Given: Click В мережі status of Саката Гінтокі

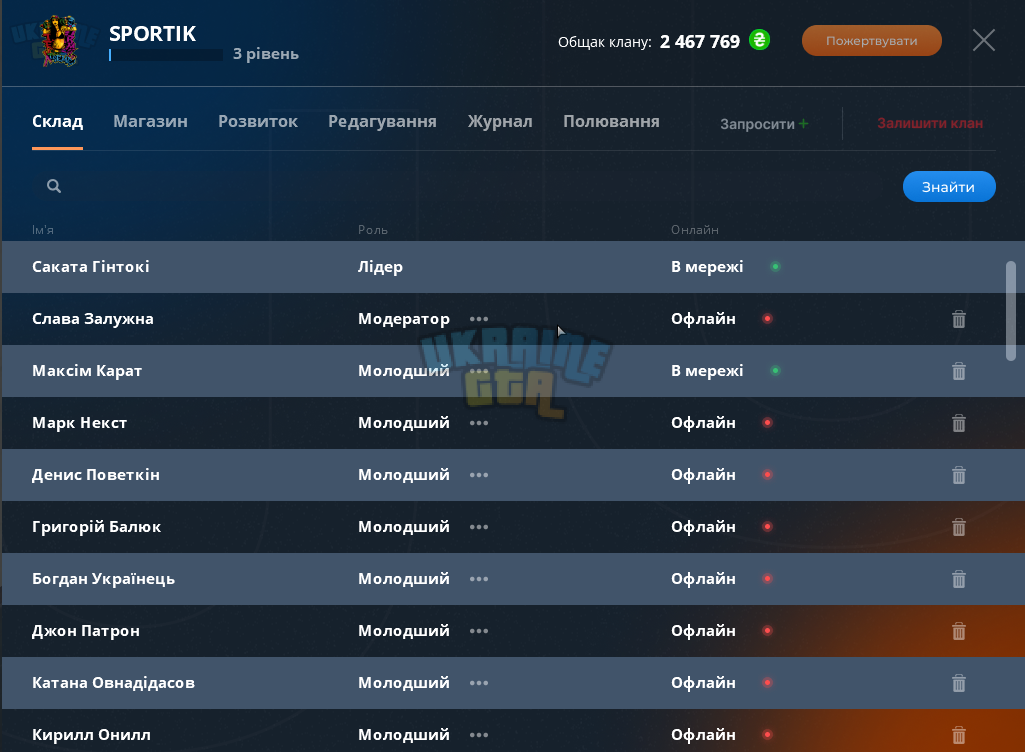Looking at the screenshot, I should pyautogui.click(x=707, y=267).
